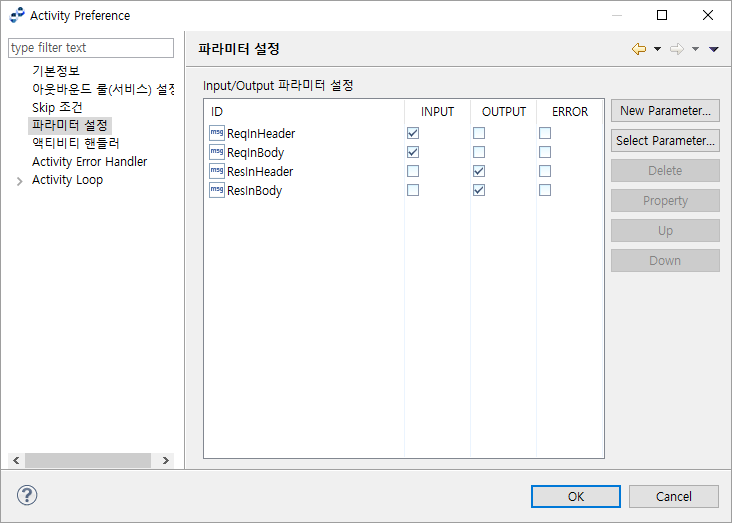Click the Up button

click(665, 231)
